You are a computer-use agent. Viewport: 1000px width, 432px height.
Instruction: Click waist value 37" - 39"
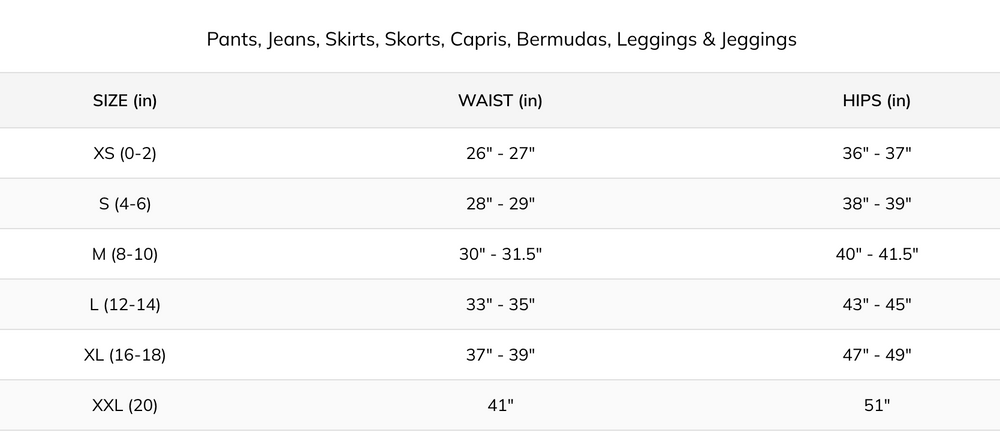click(500, 355)
